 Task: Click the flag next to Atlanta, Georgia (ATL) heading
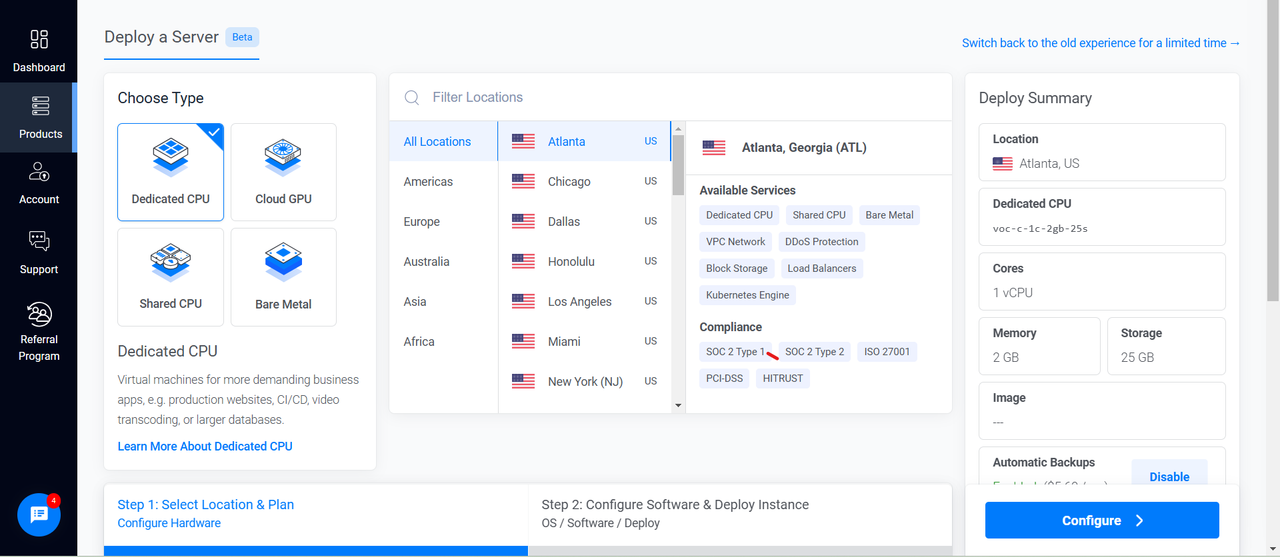point(714,148)
